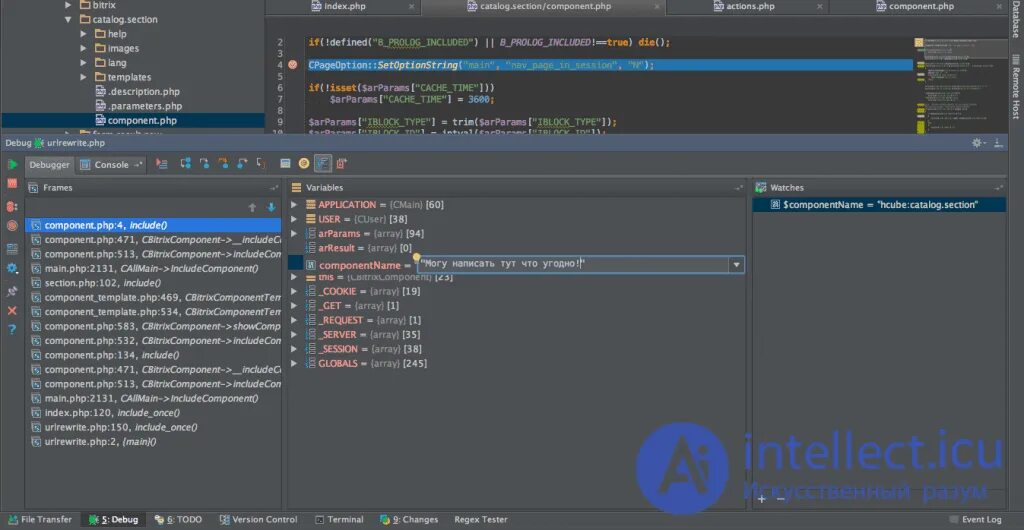Expand the images folder
This screenshot has width=1024, height=530.
(84, 48)
